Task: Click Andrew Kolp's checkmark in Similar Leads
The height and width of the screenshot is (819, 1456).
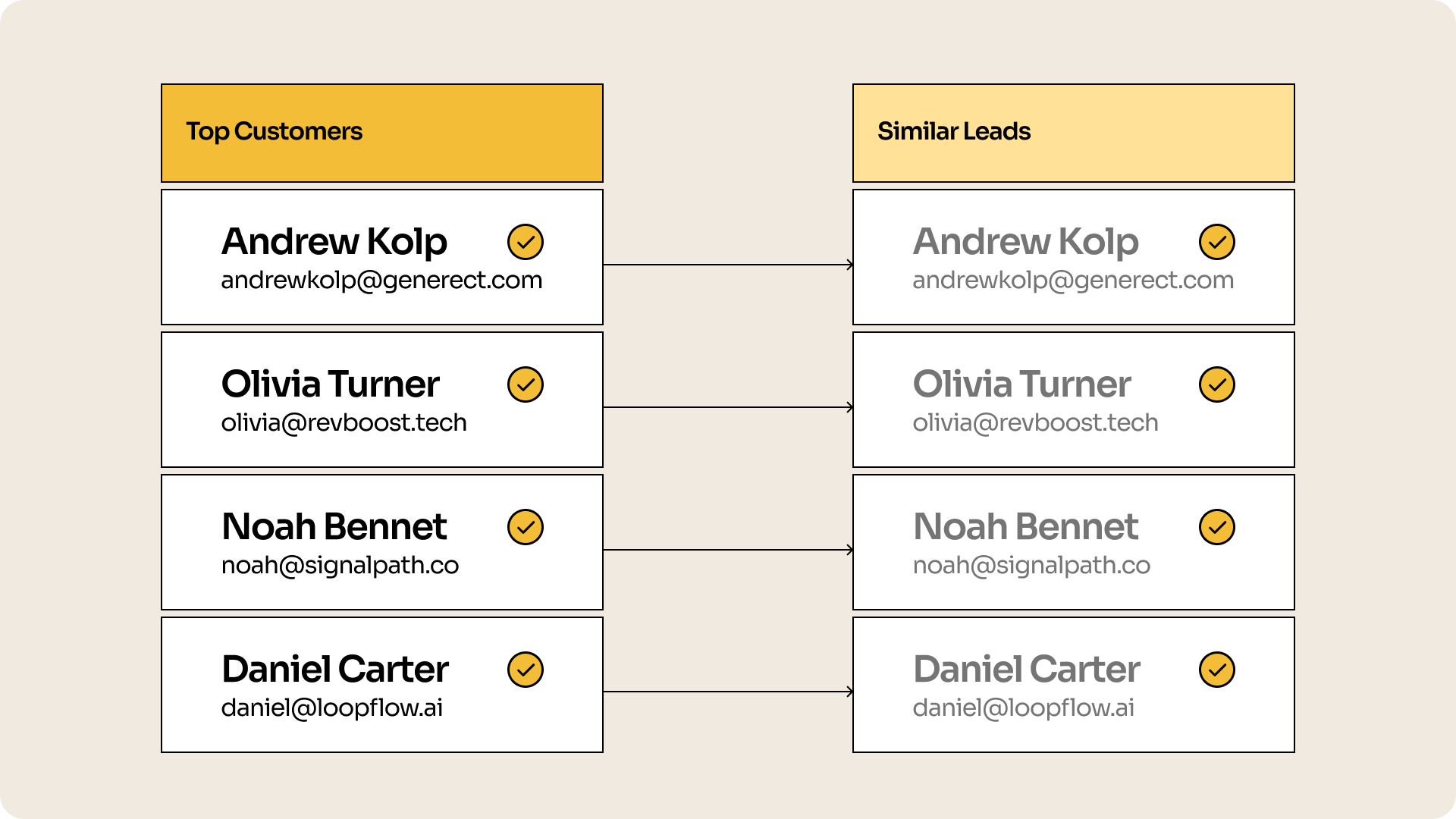Action: click(x=1216, y=242)
